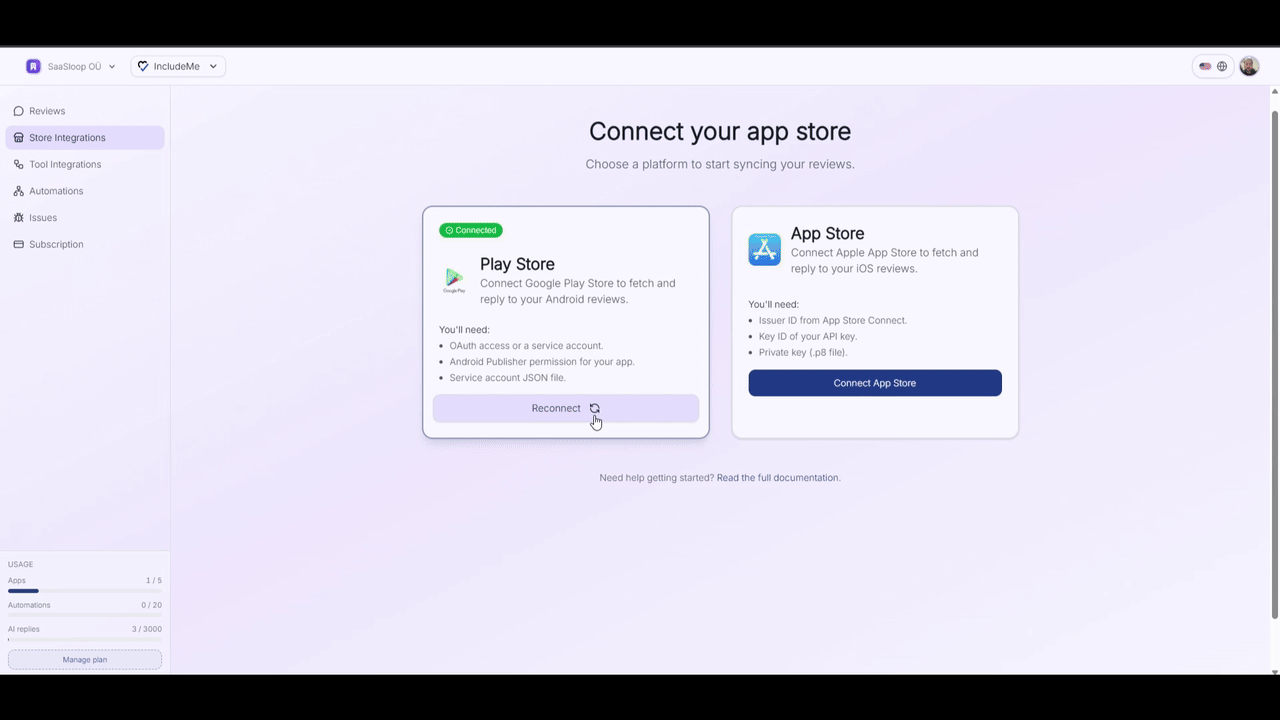1280x720 pixels.
Task: Open the Reviews sidebar item
Action: (x=47, y=111)
